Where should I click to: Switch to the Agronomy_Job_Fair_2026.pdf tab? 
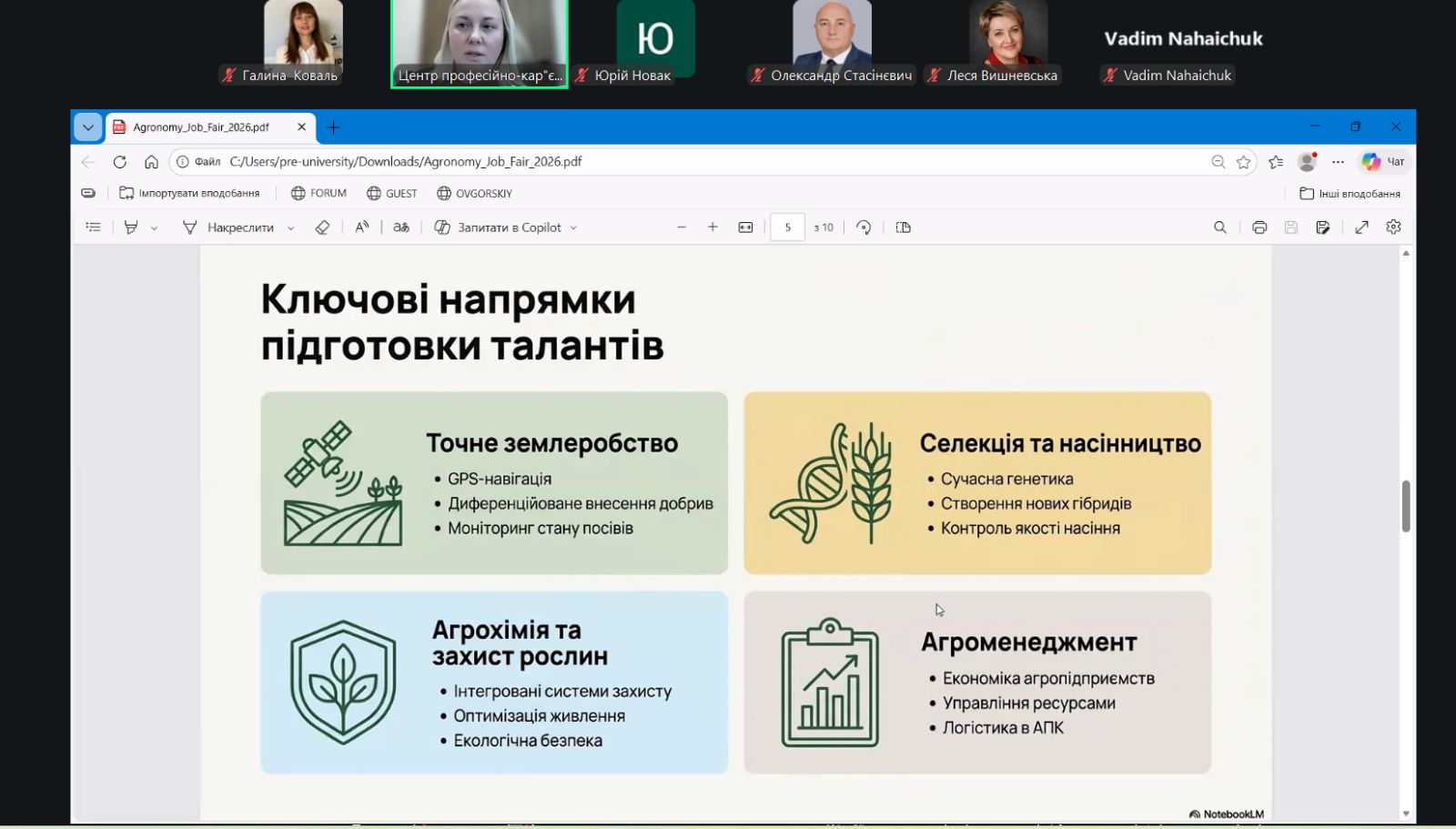(x=201, y=127)
